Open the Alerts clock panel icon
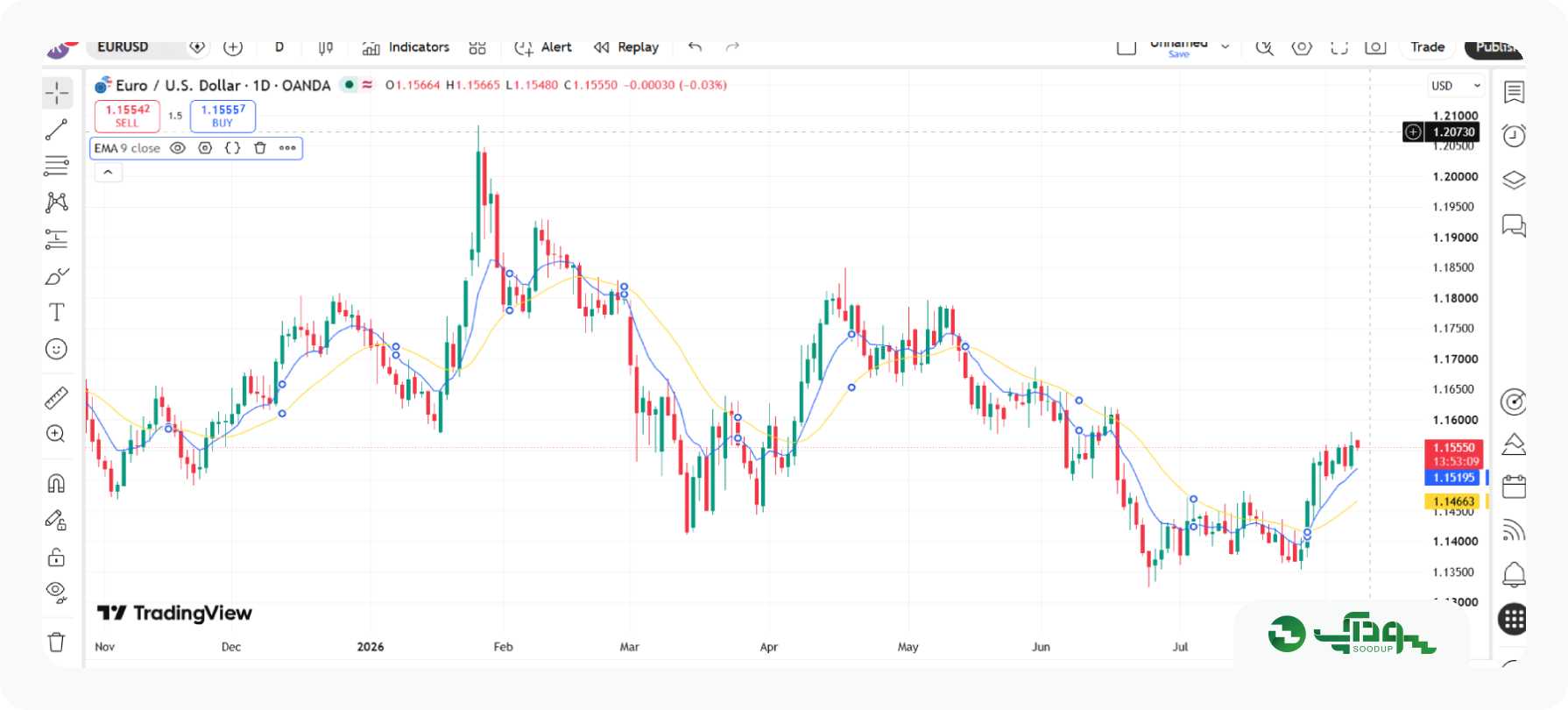The image size is (1568, 710). point(1514,136)
